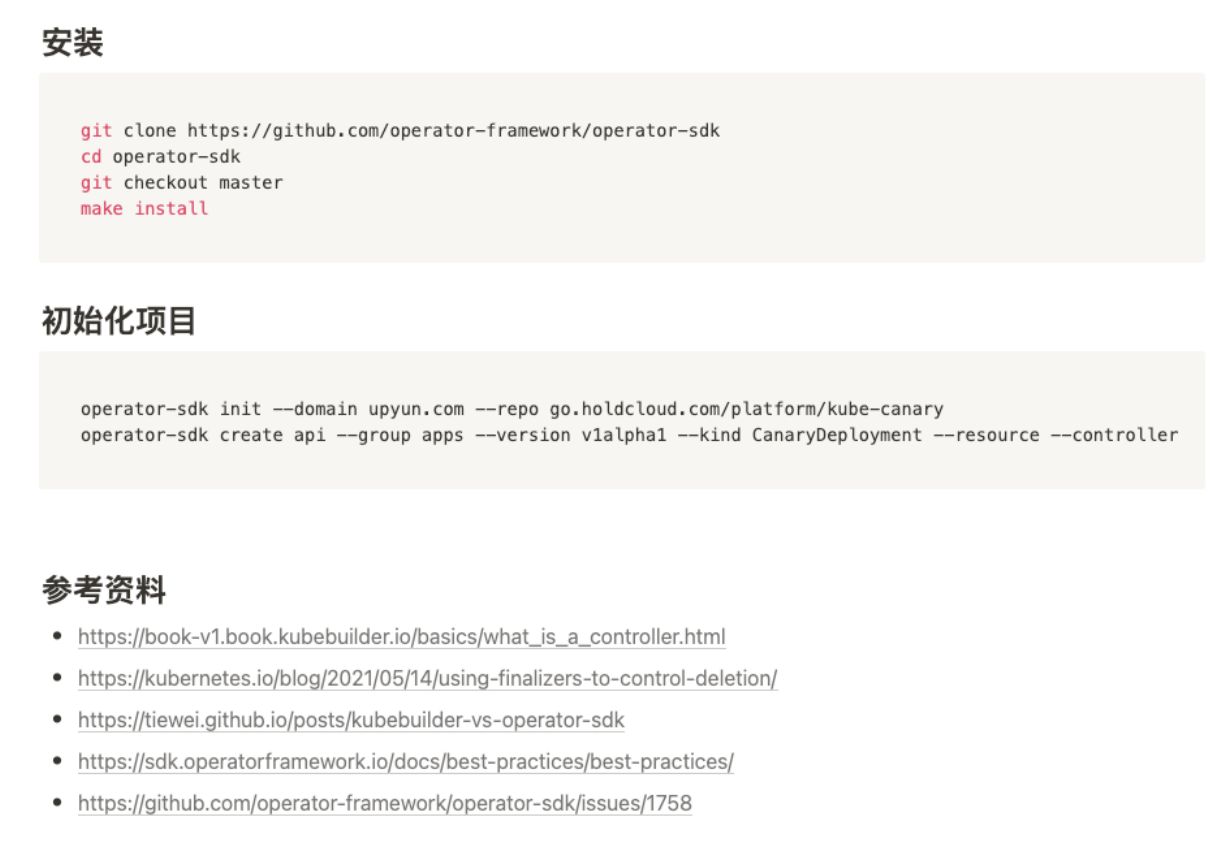This screenshot has height=860, width=1231.
Task: Click the "--controller" flag in the code
Action: point(1114,435)
